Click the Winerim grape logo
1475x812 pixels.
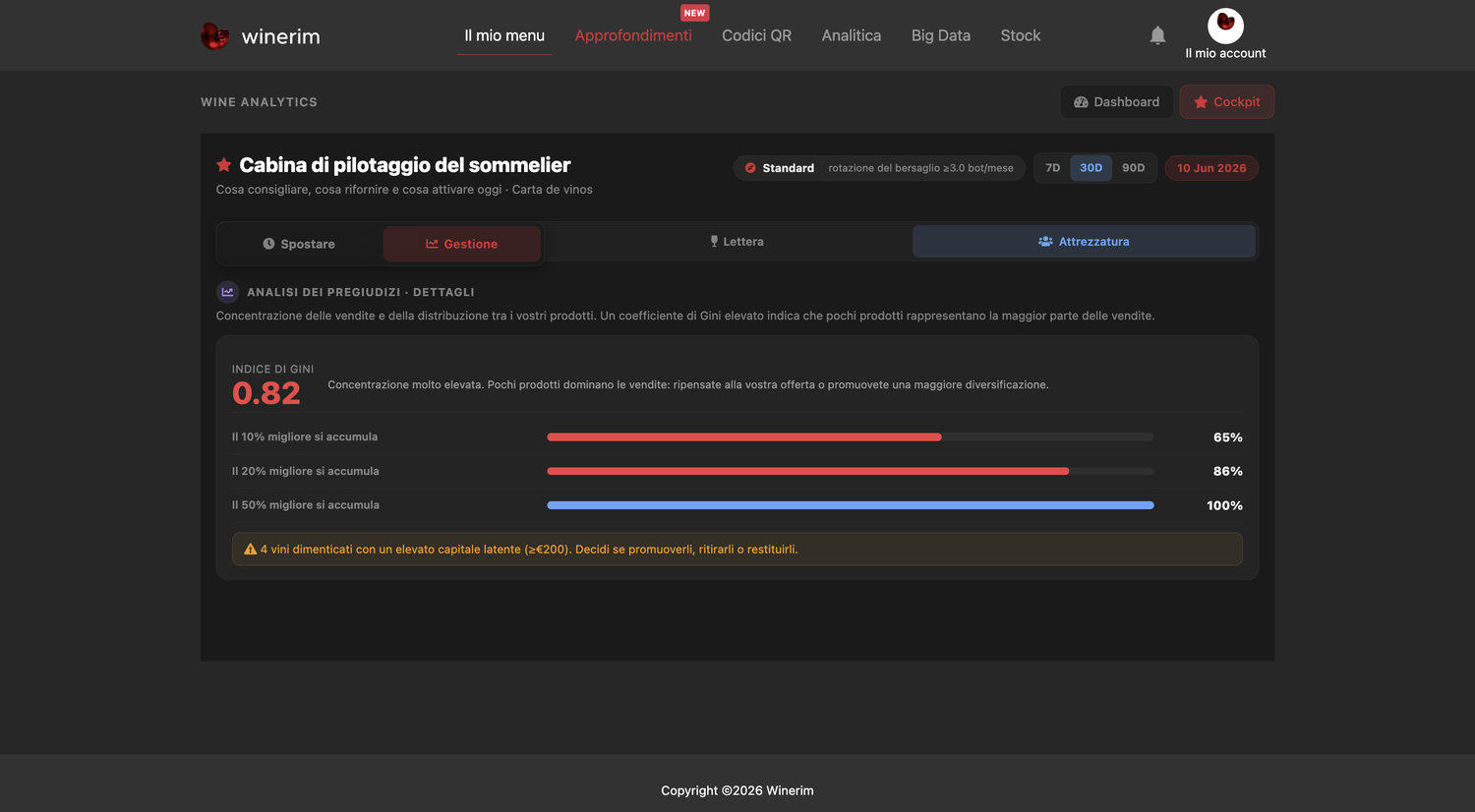214,36
